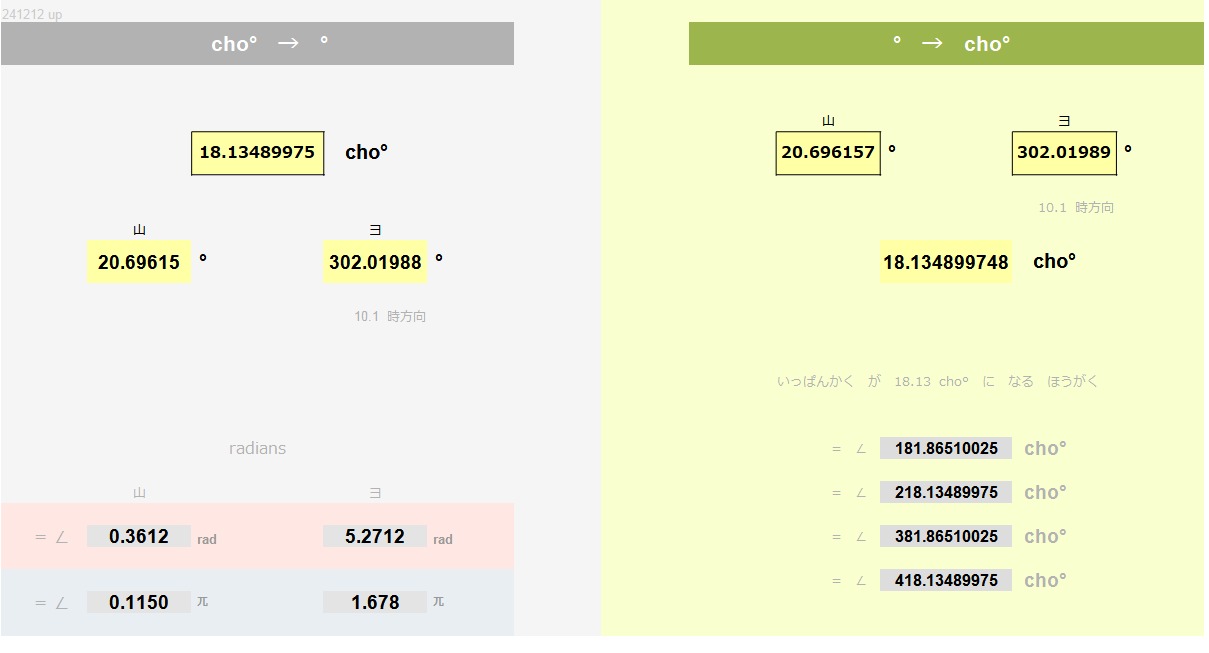Click the left 302.01988 degree result
Image resolution: width=1209 pixels, height=653 pixels.
(x=375, y=262)
